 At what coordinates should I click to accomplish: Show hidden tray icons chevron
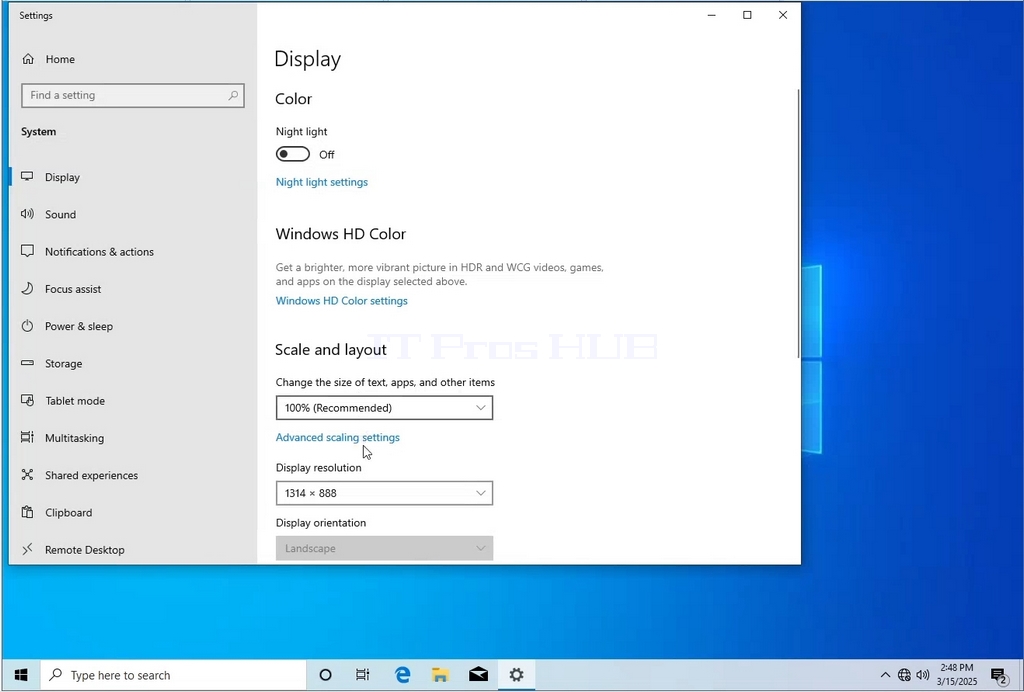(x=885, y=675)
